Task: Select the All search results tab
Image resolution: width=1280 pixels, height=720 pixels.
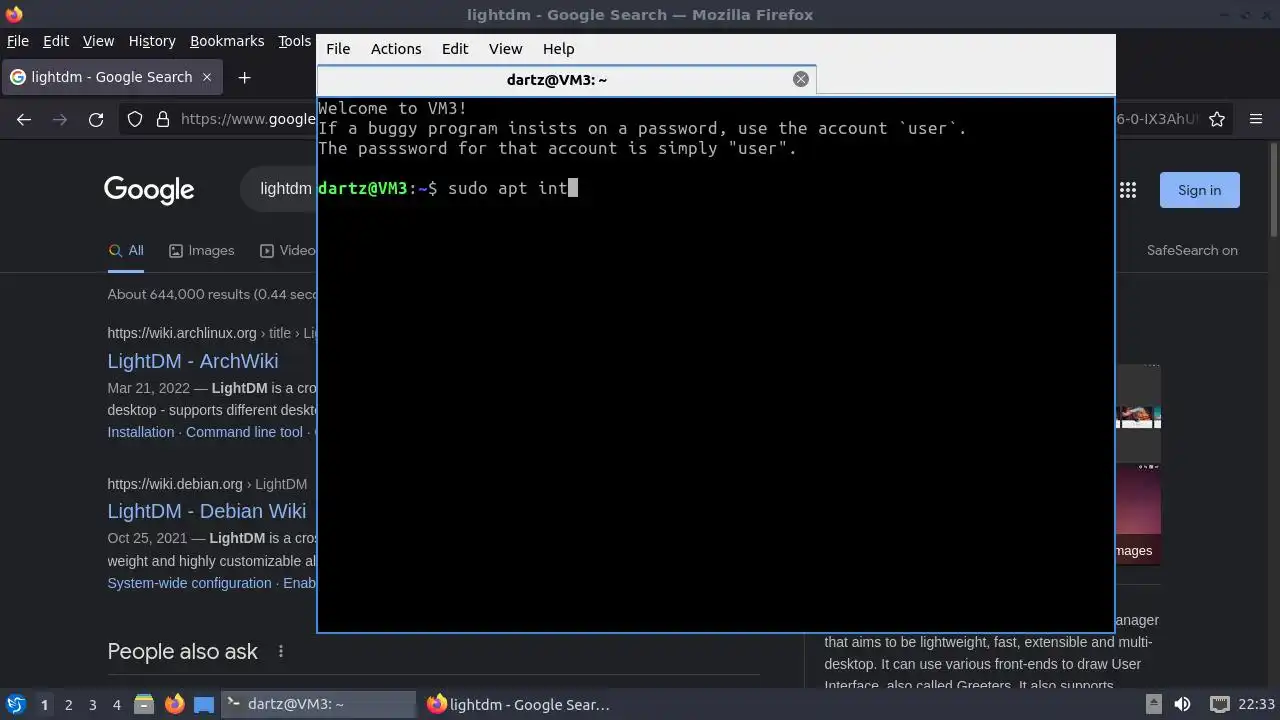Action: pyautogui.click(x=126, y=251)
